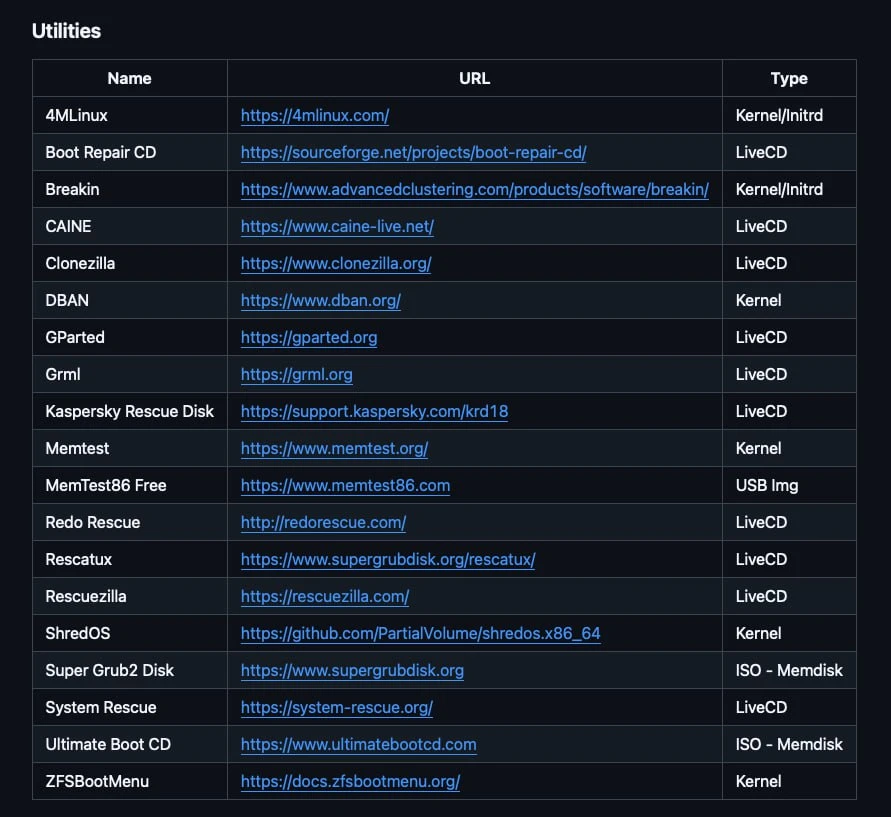The height and width of the screenshot is (817, 891).
Task: Open the memtest86.com link
Action: (x=345, y=486)
